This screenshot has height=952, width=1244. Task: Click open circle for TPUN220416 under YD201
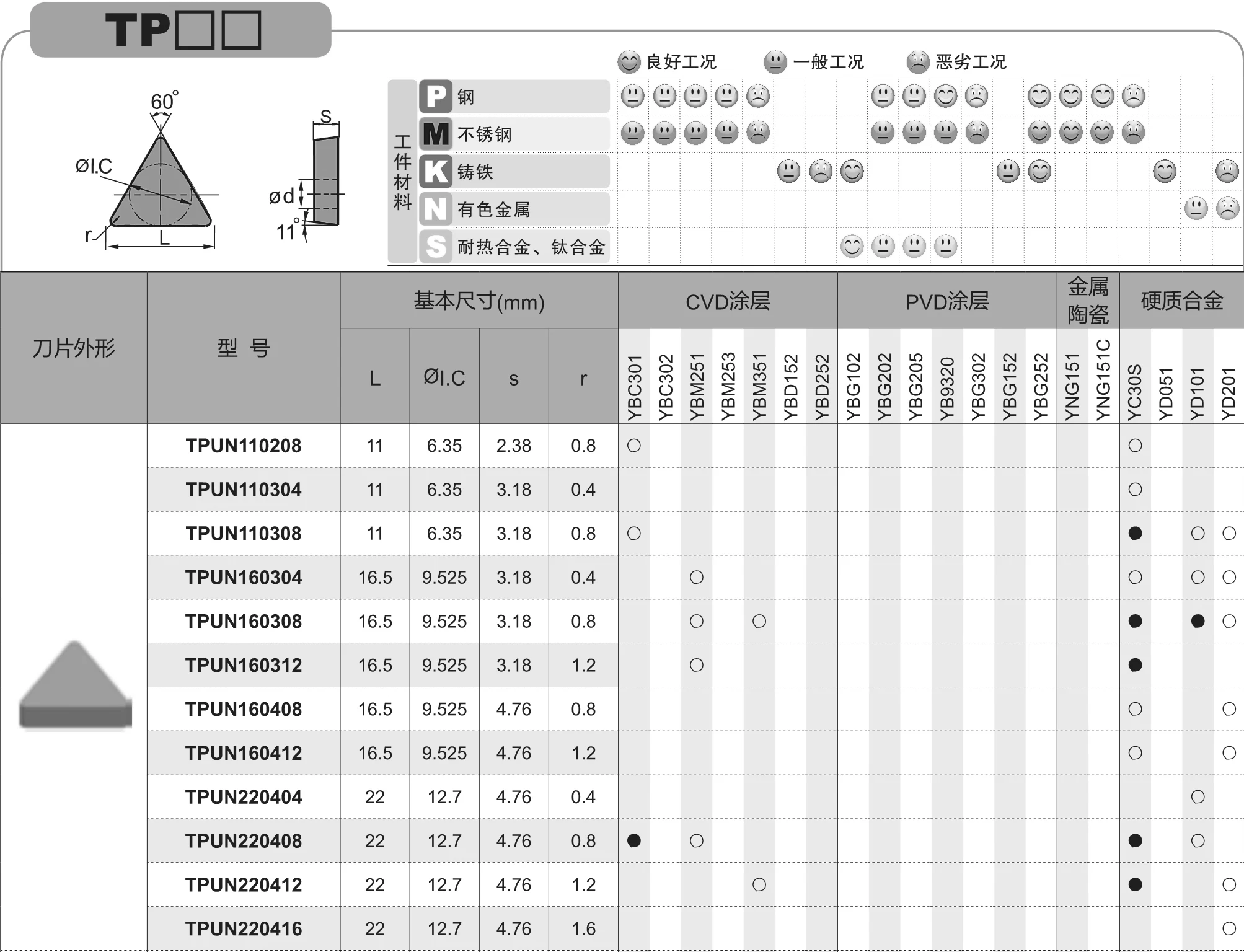1229,928
